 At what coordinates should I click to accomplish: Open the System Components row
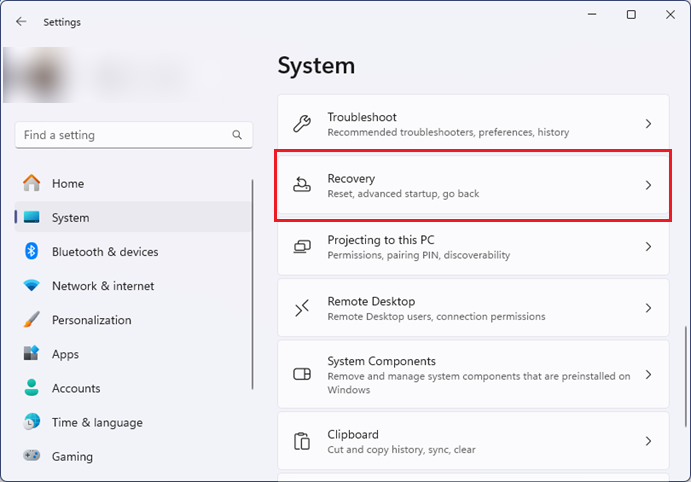(473, 374)
